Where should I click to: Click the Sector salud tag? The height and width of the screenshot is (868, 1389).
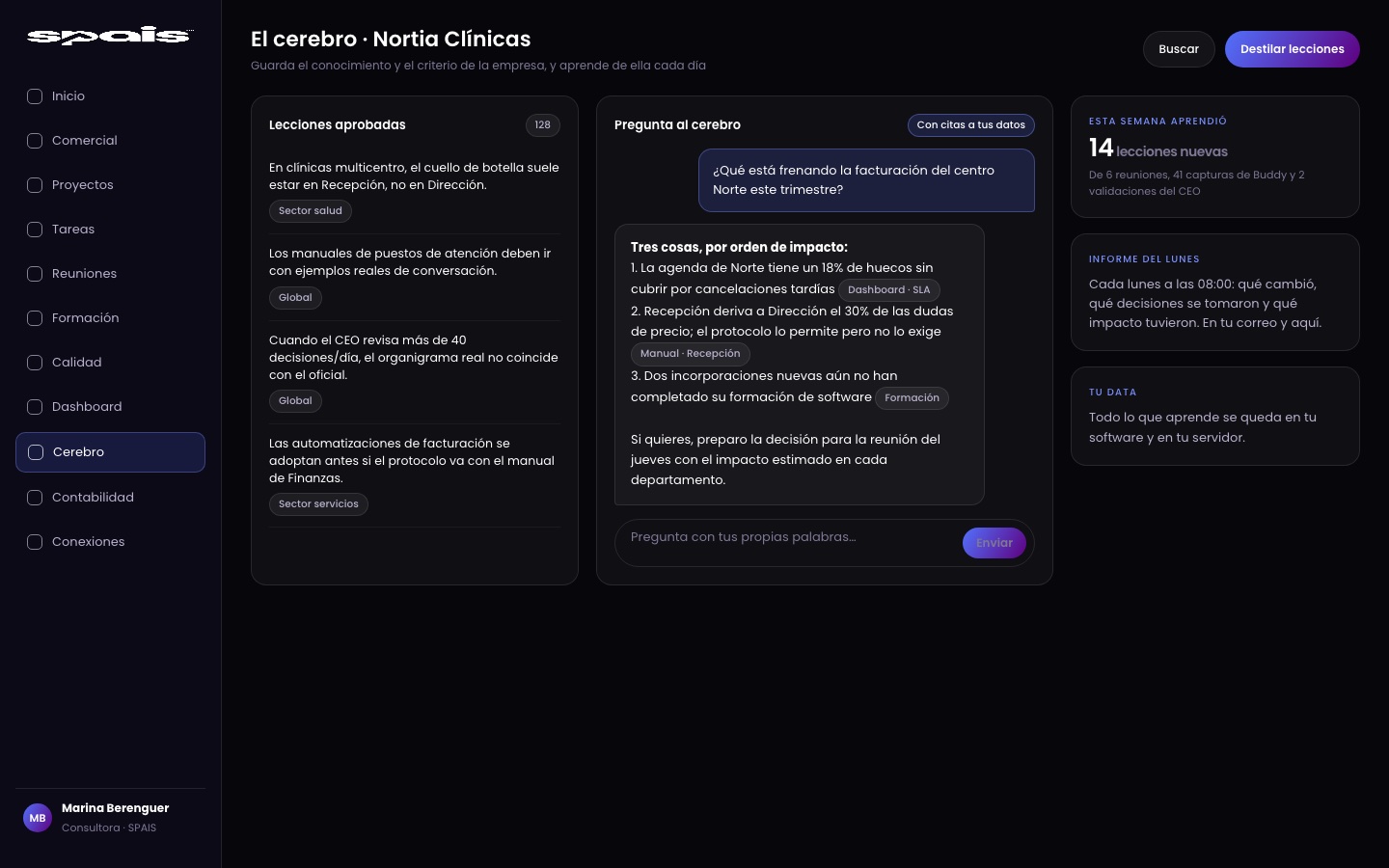point(311,211)
